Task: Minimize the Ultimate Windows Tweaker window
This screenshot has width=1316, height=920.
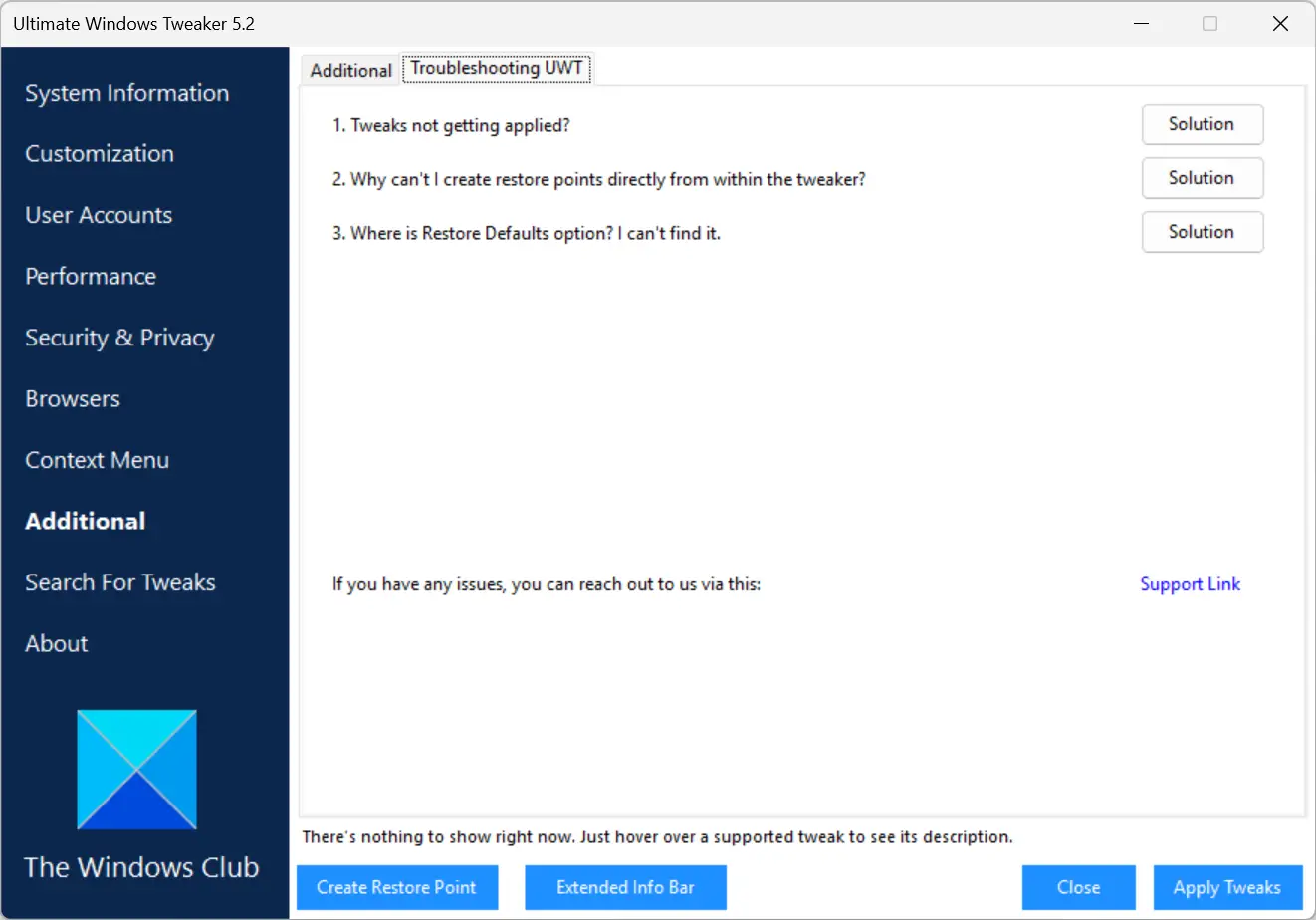Action: pos(1142,24)
